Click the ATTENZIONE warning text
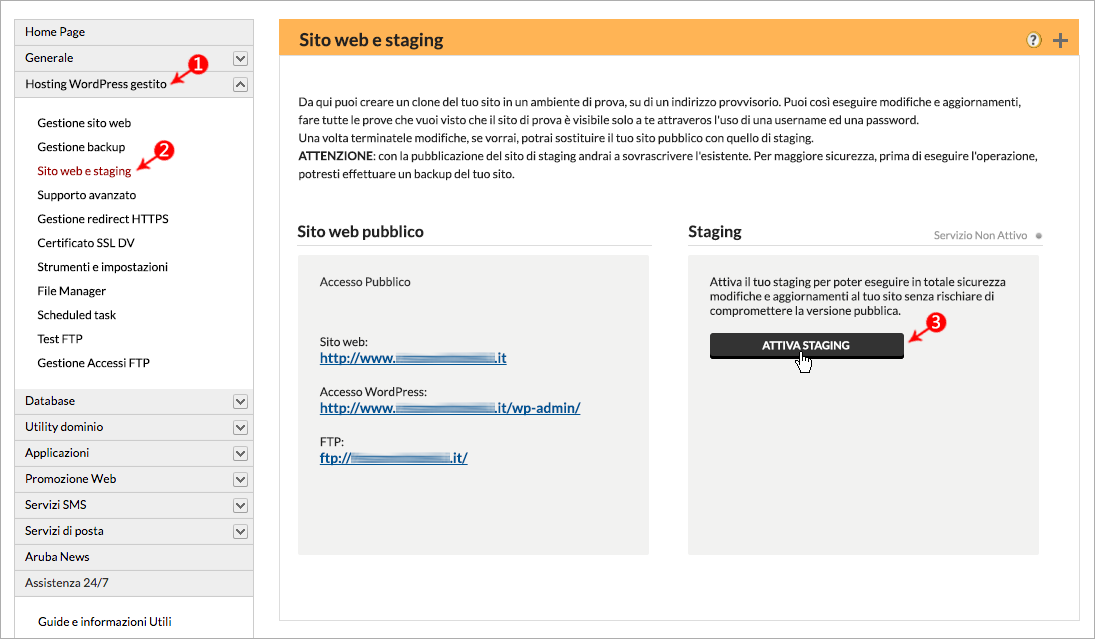The image size is (1095, 639). (336, 156)
